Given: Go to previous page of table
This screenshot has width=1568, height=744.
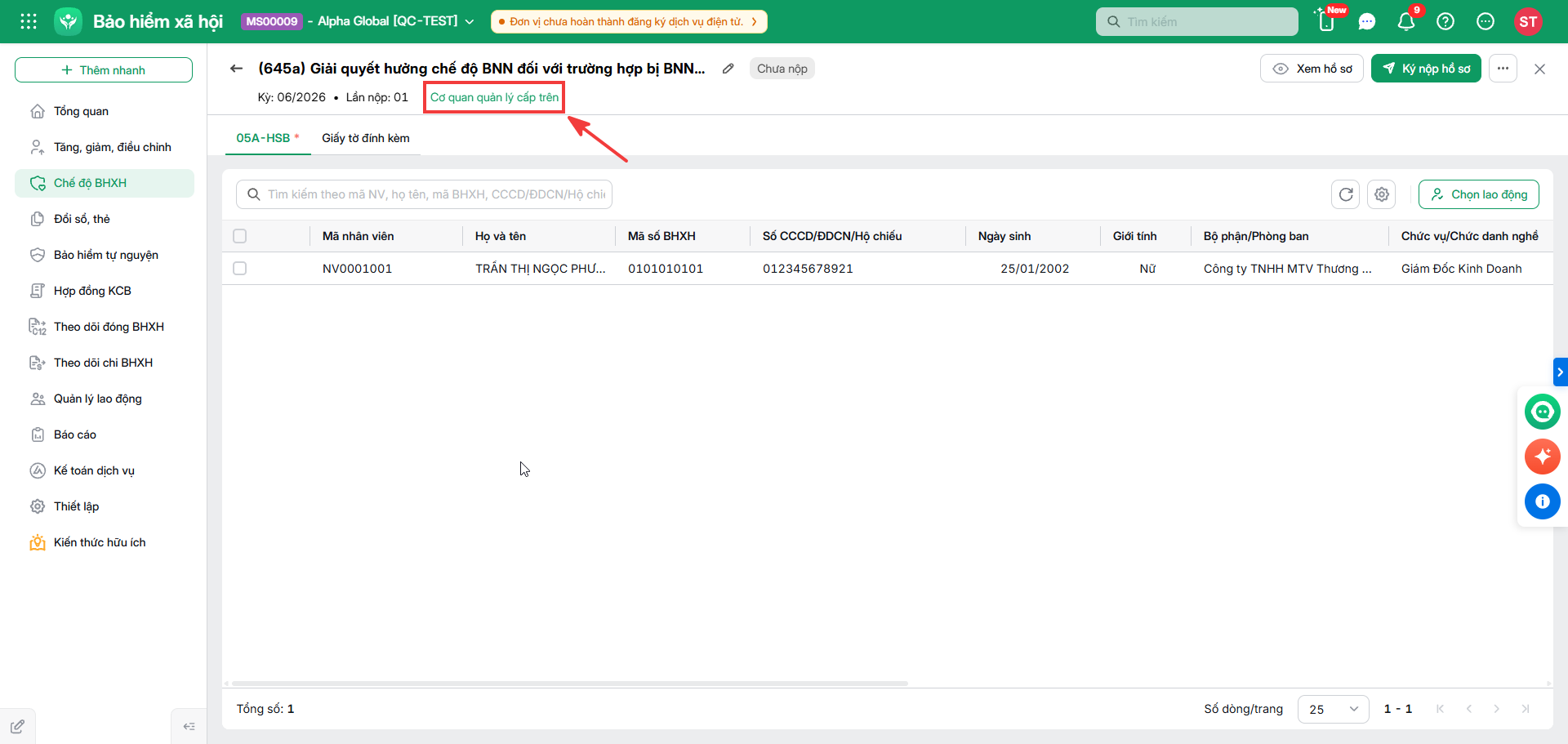Looking at the screenshot, I should 1468,709.
